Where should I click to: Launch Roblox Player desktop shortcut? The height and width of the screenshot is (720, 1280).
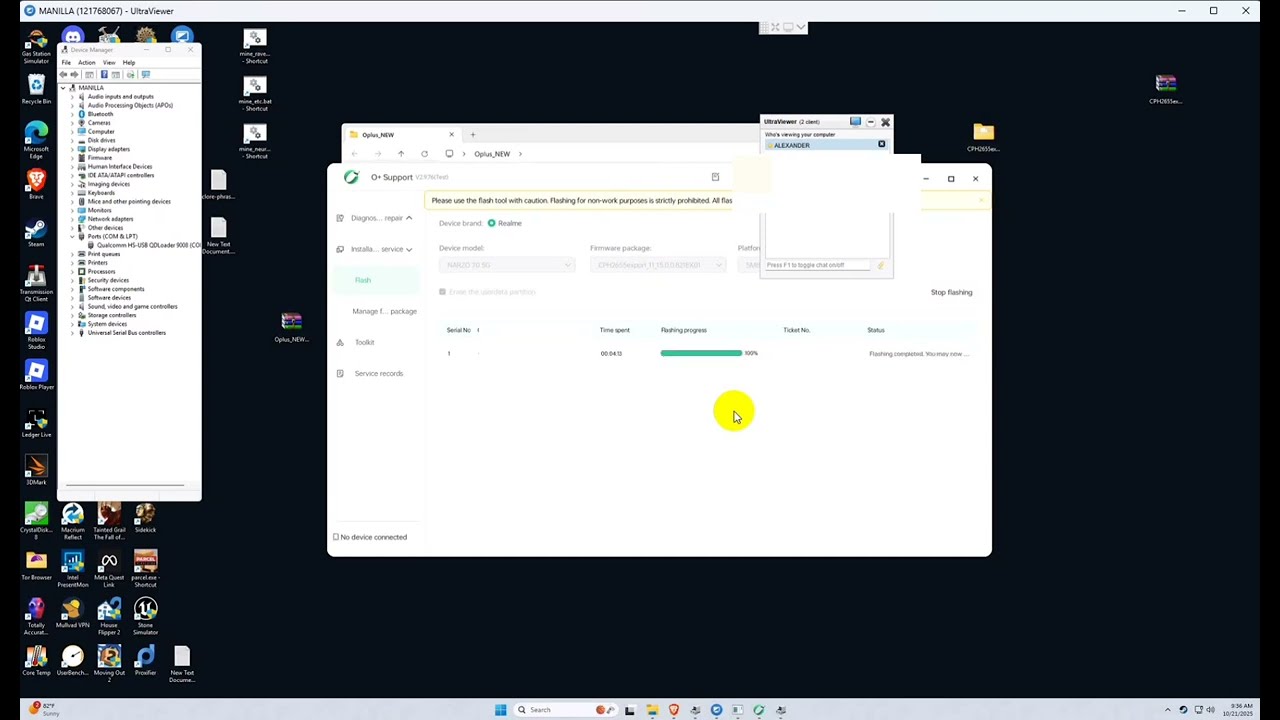click(x=36, y=374)
